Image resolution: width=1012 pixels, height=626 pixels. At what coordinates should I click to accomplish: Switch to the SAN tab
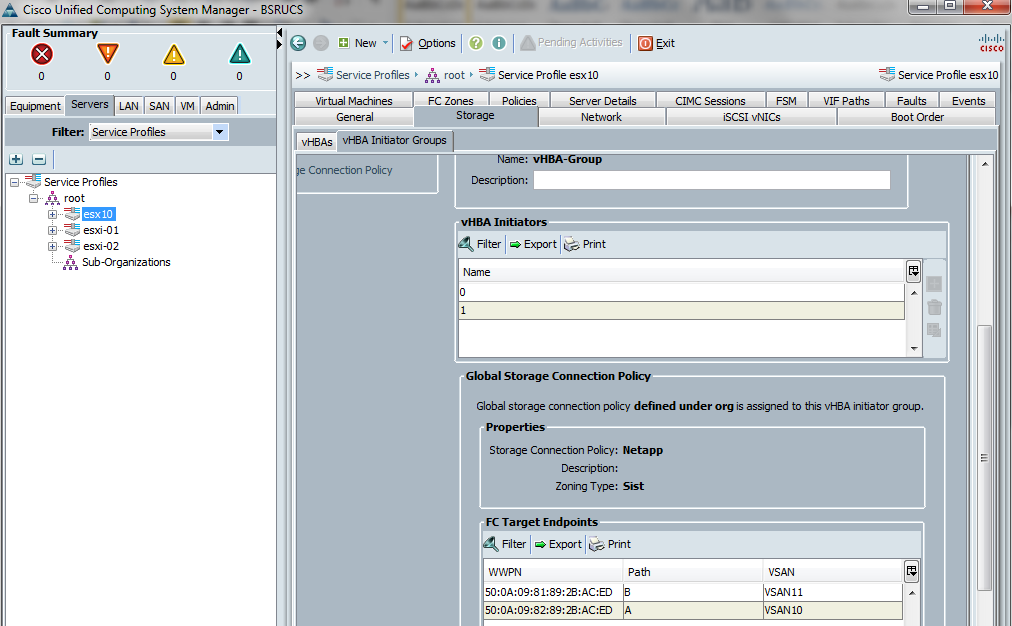click(159, 106)
